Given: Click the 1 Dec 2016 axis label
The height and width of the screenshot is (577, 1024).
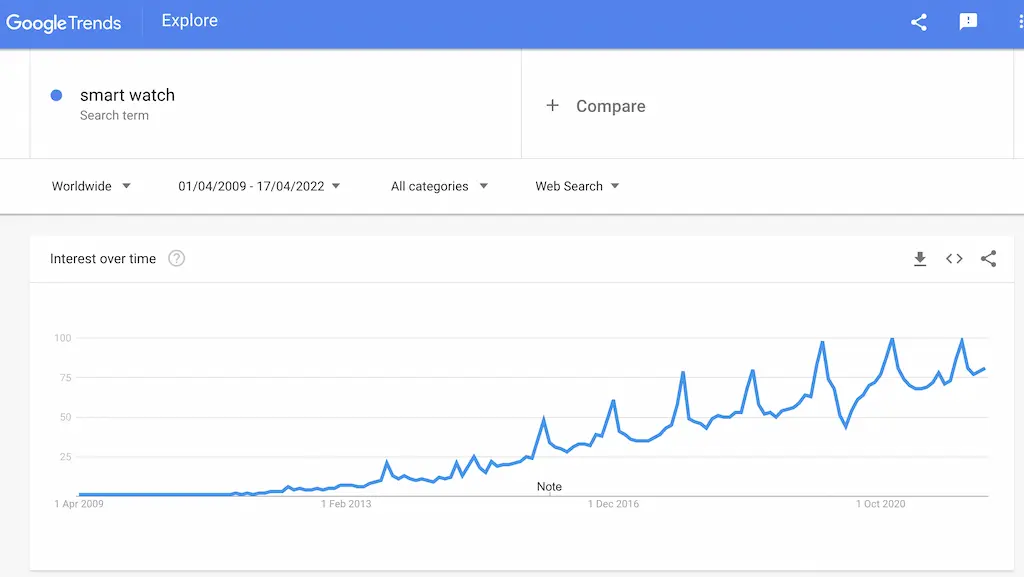Looking at the screenshot, I should [613, 504].
